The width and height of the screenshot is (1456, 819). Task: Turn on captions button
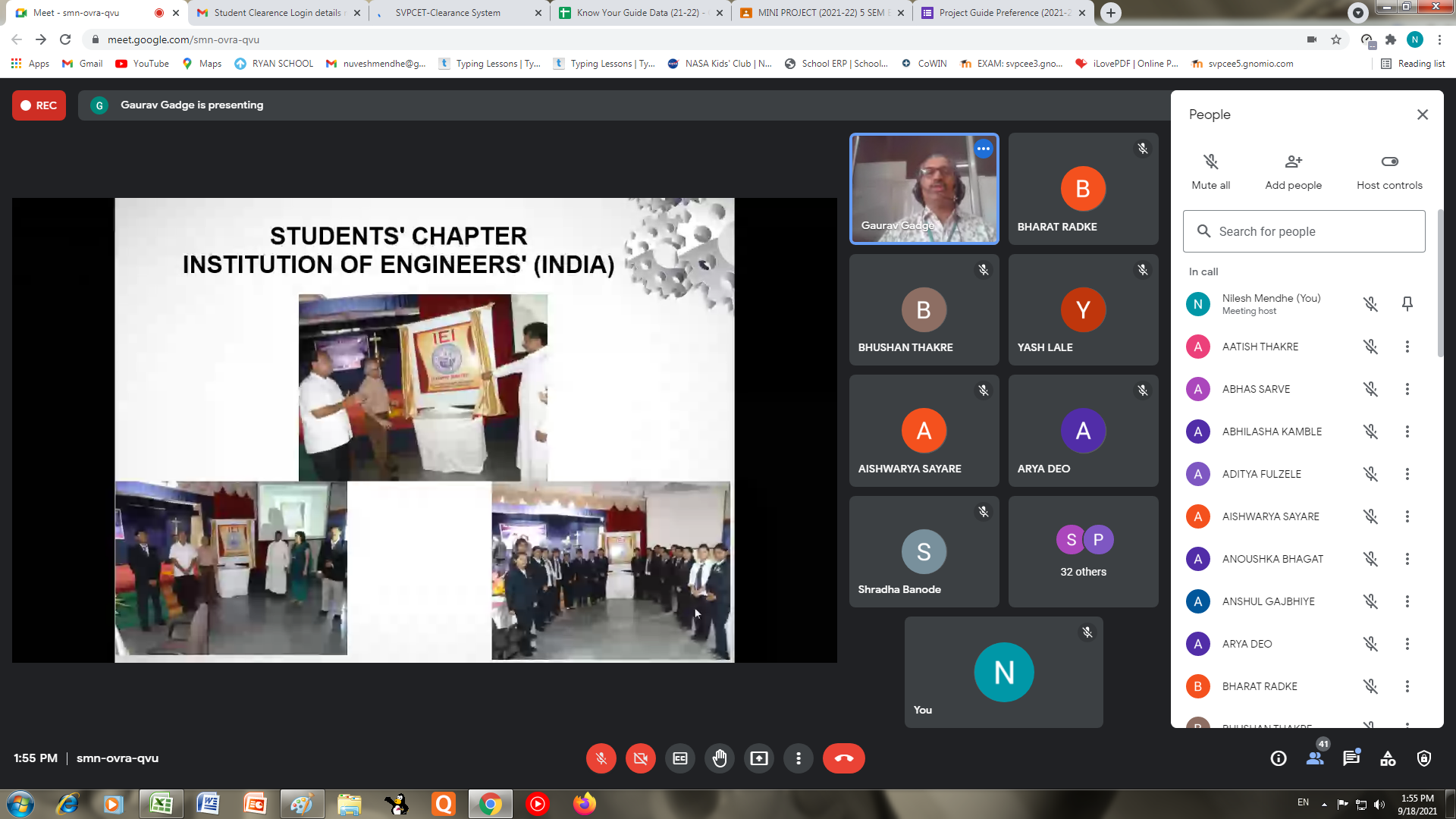point(680,758)
